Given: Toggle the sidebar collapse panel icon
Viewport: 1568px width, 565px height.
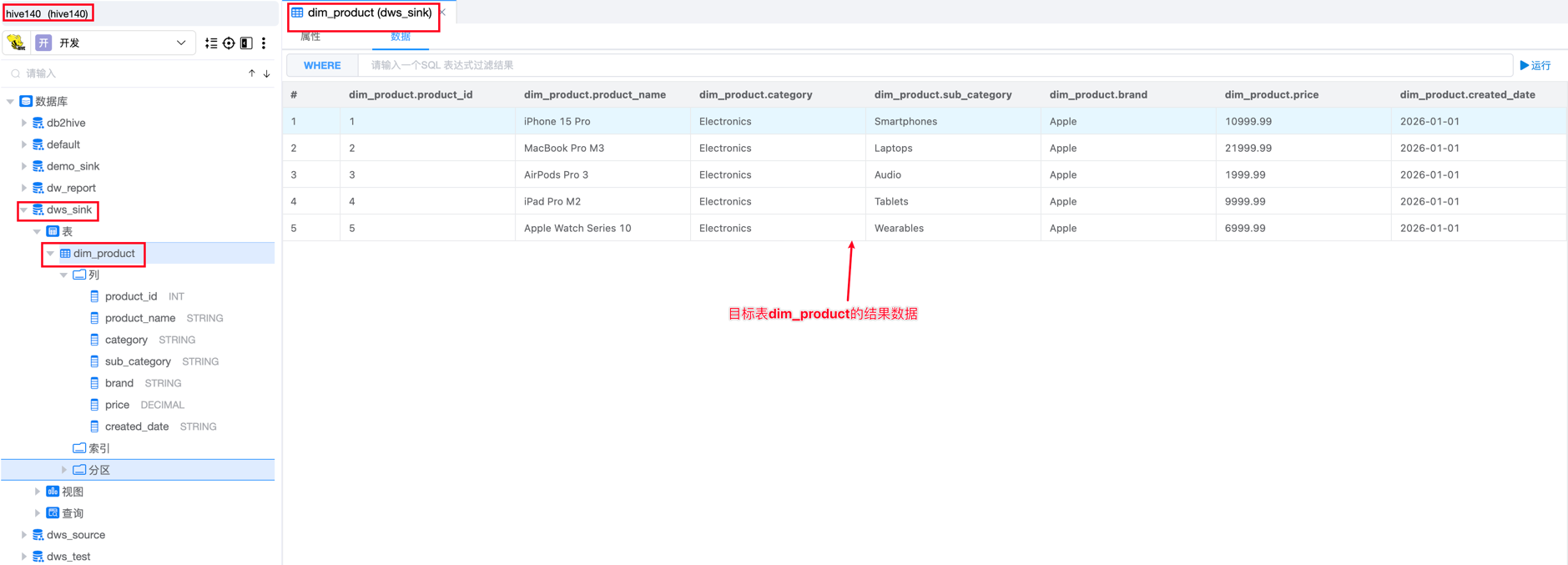Looking at the screenshot, I should (x=246, y=43).
